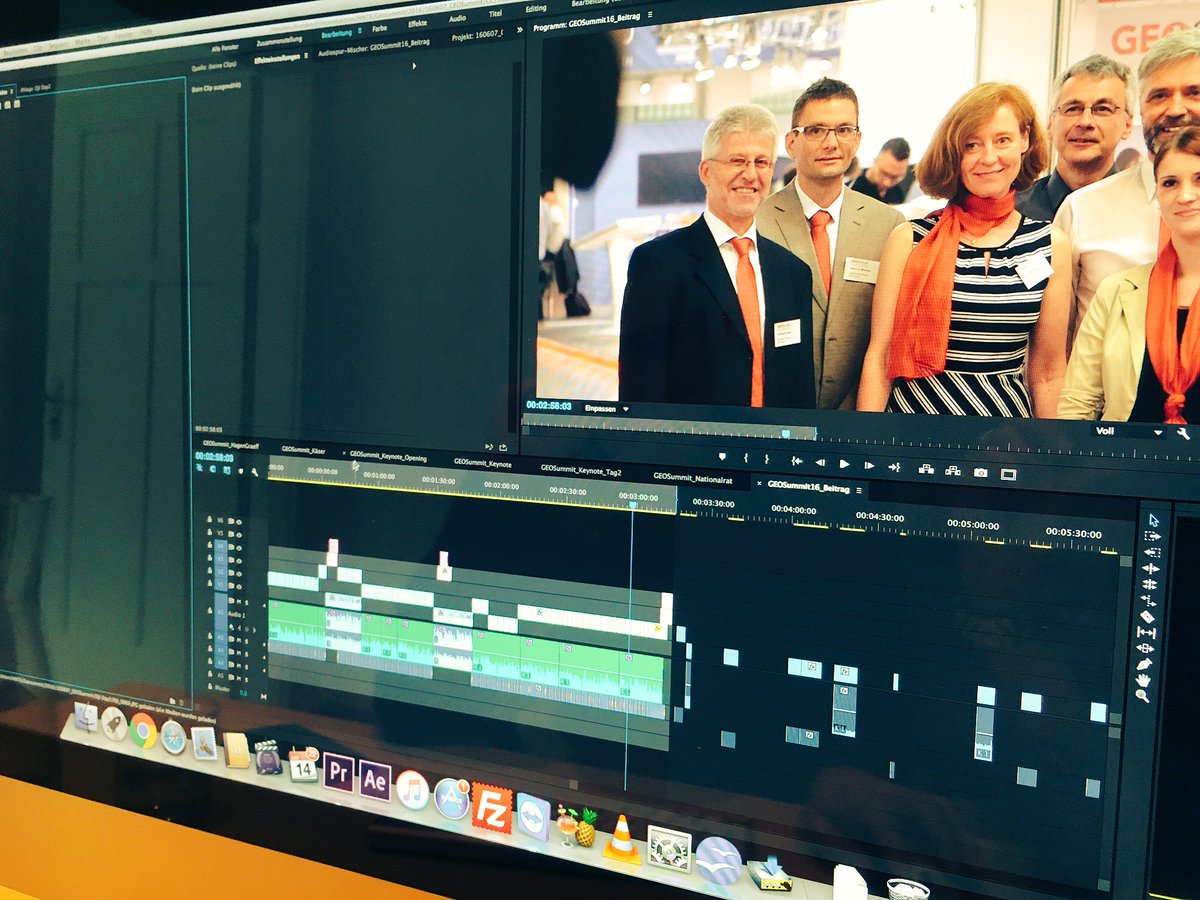Click the Lift button
1200x900 pixels.
click(926, 468)
